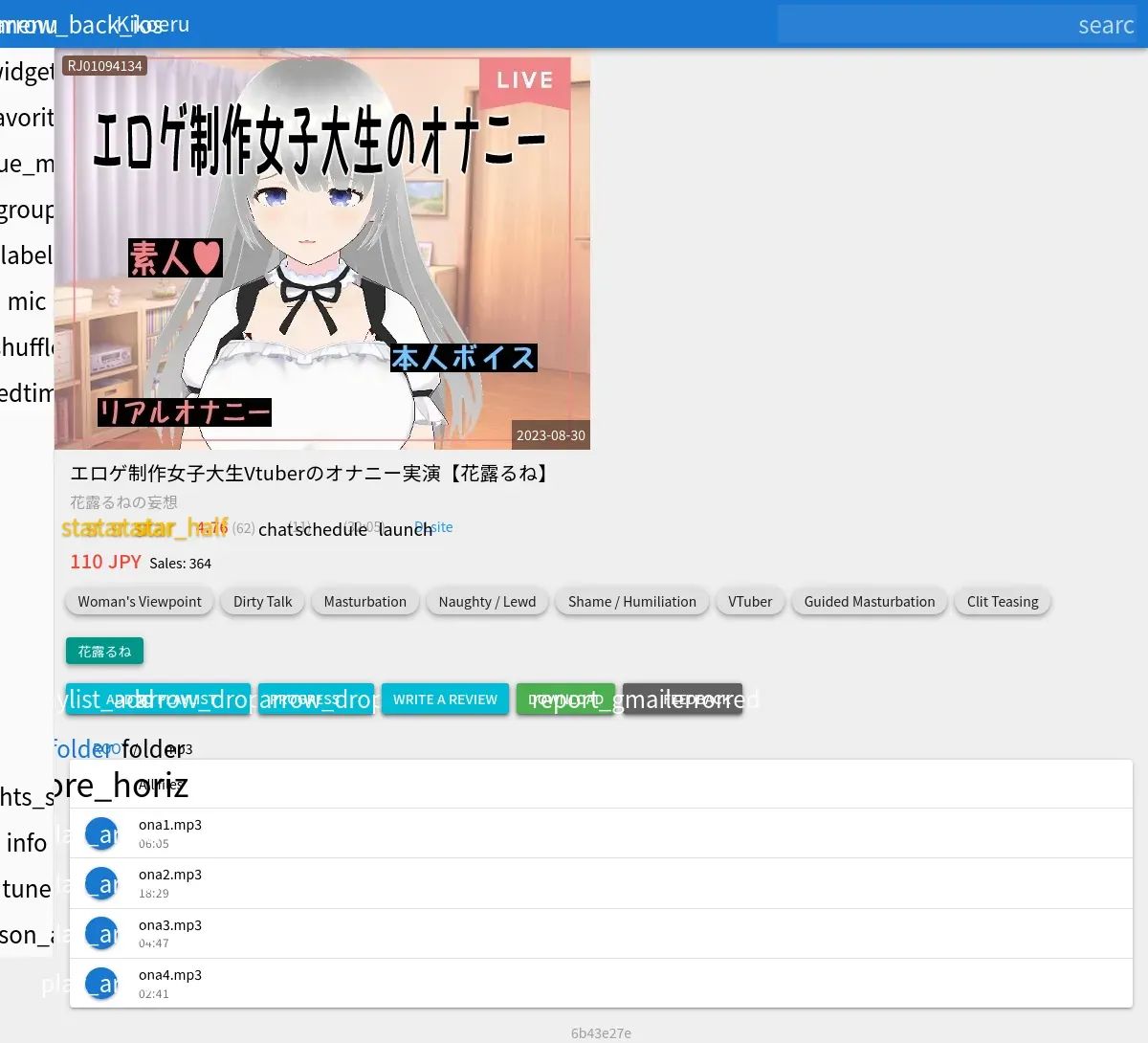The height and width of the screenshot is (1043, 1148).
Task: Open the widgets item in the sidebar
Action: 27,72
